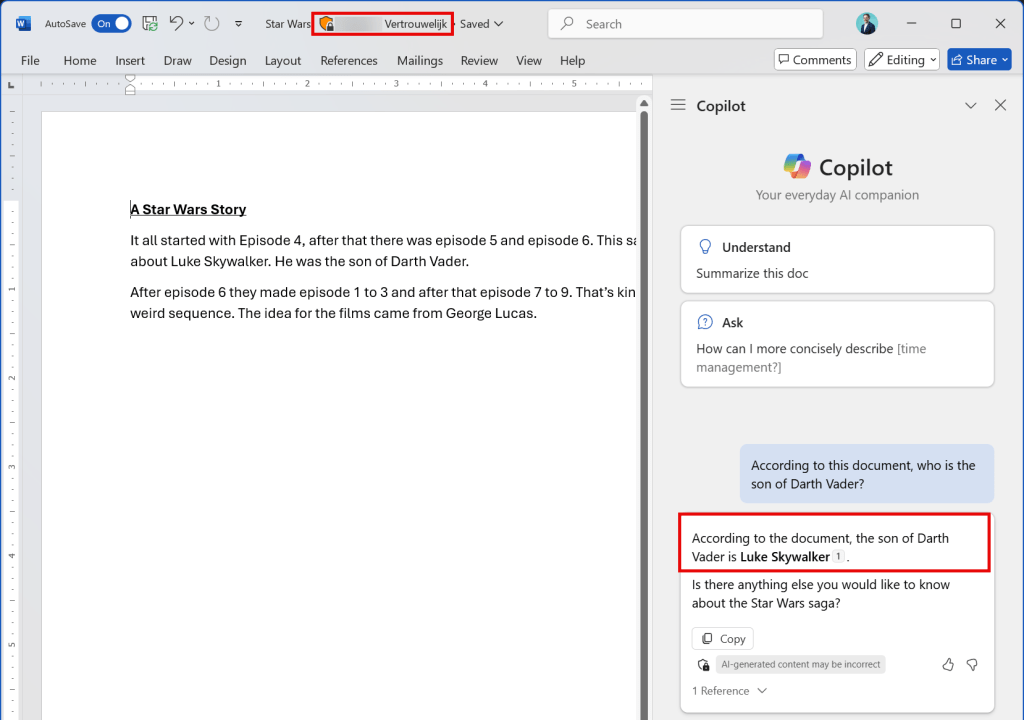Click the Save icon in title bar
The height and width of the screenshot is (720, 1024).
(150, 23)
